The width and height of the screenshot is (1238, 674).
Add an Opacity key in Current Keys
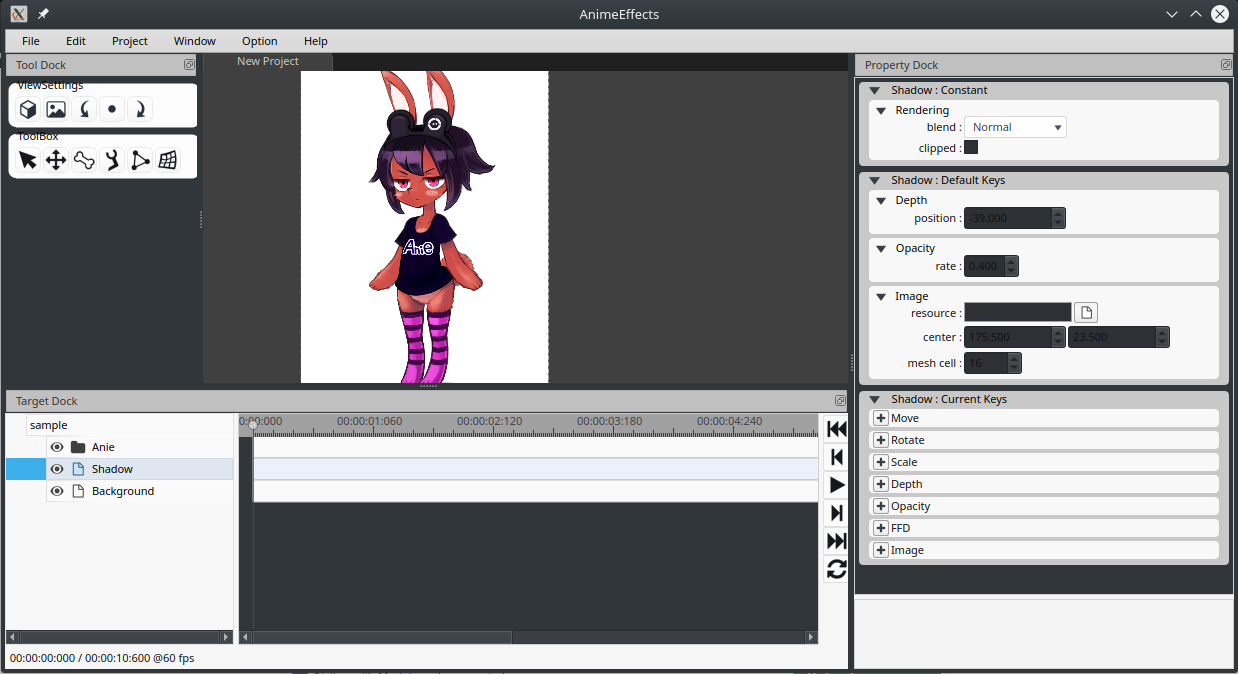881,506
